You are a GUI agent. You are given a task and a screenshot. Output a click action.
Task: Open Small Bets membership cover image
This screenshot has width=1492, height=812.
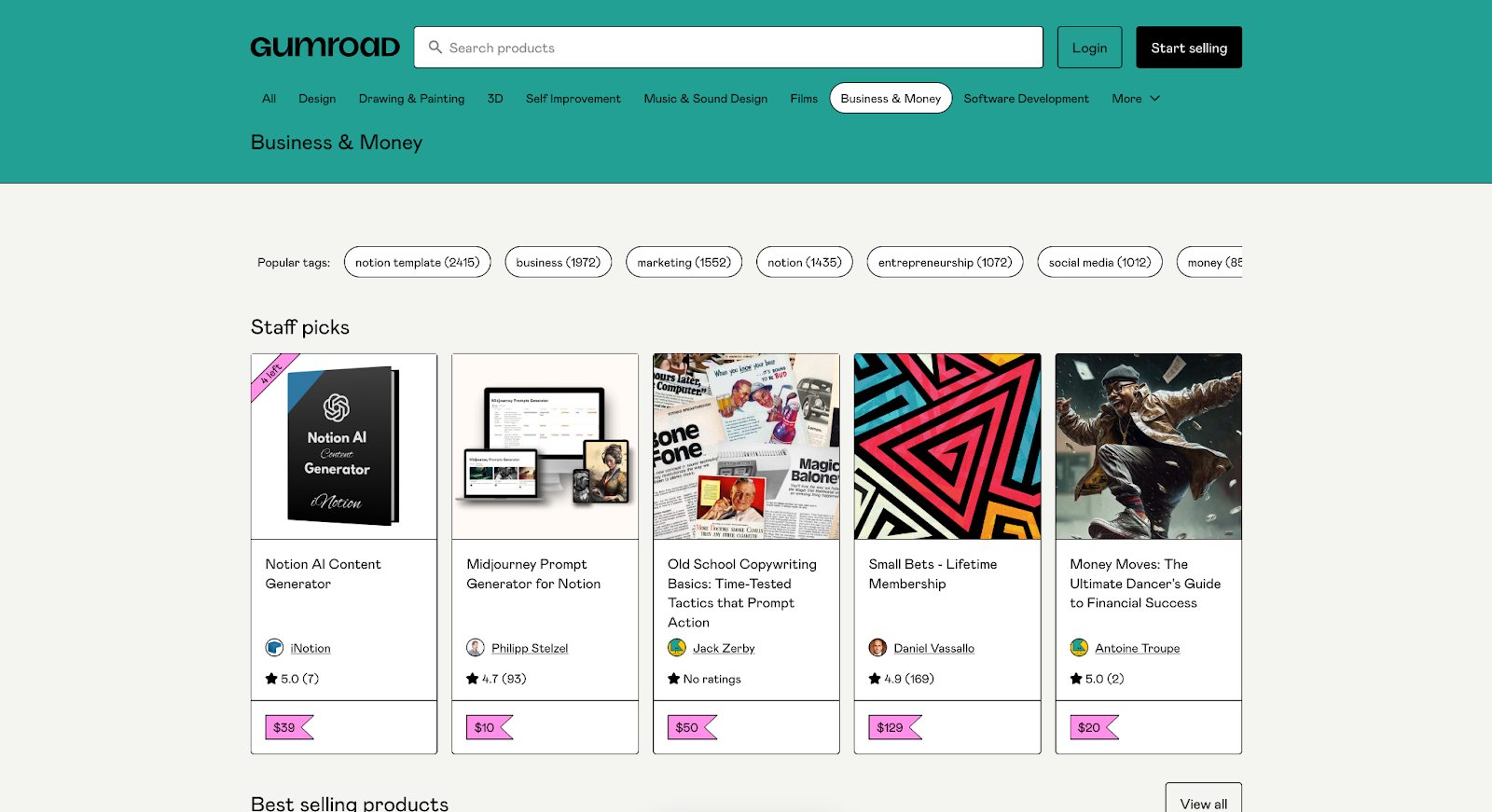[x=947, y=447]
